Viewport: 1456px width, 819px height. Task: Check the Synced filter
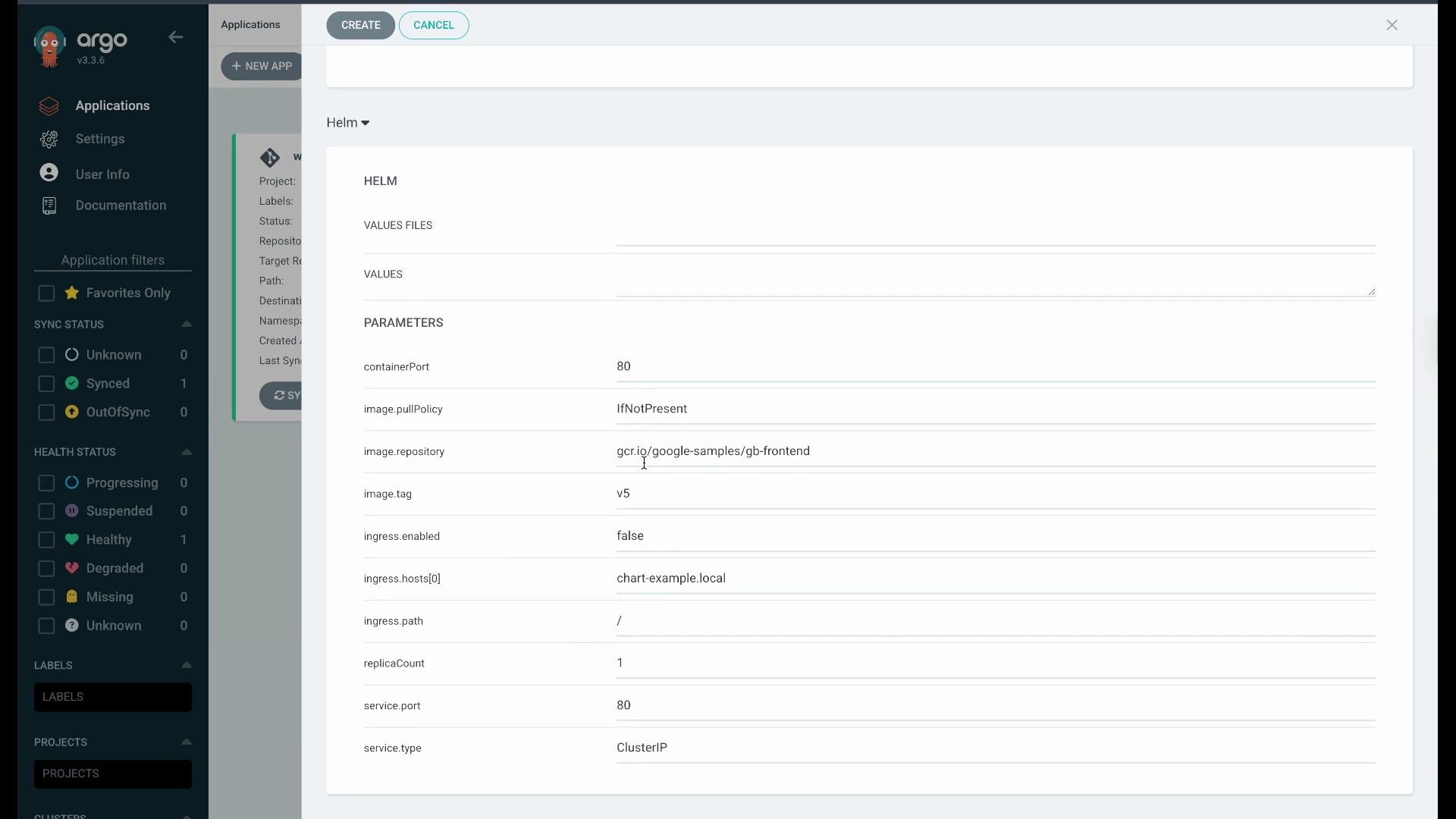tap(46, 384)
